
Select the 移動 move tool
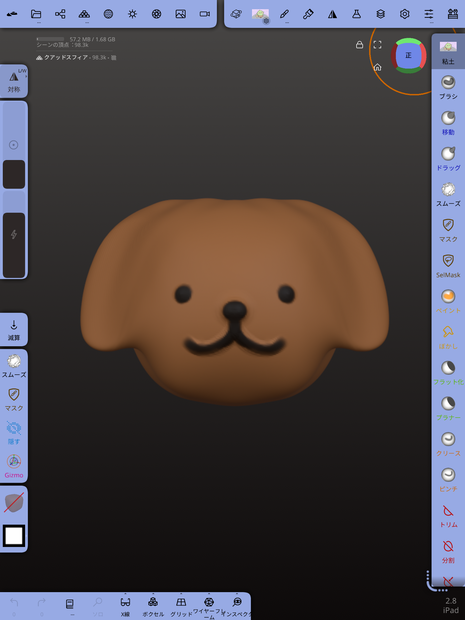point(448,123)
